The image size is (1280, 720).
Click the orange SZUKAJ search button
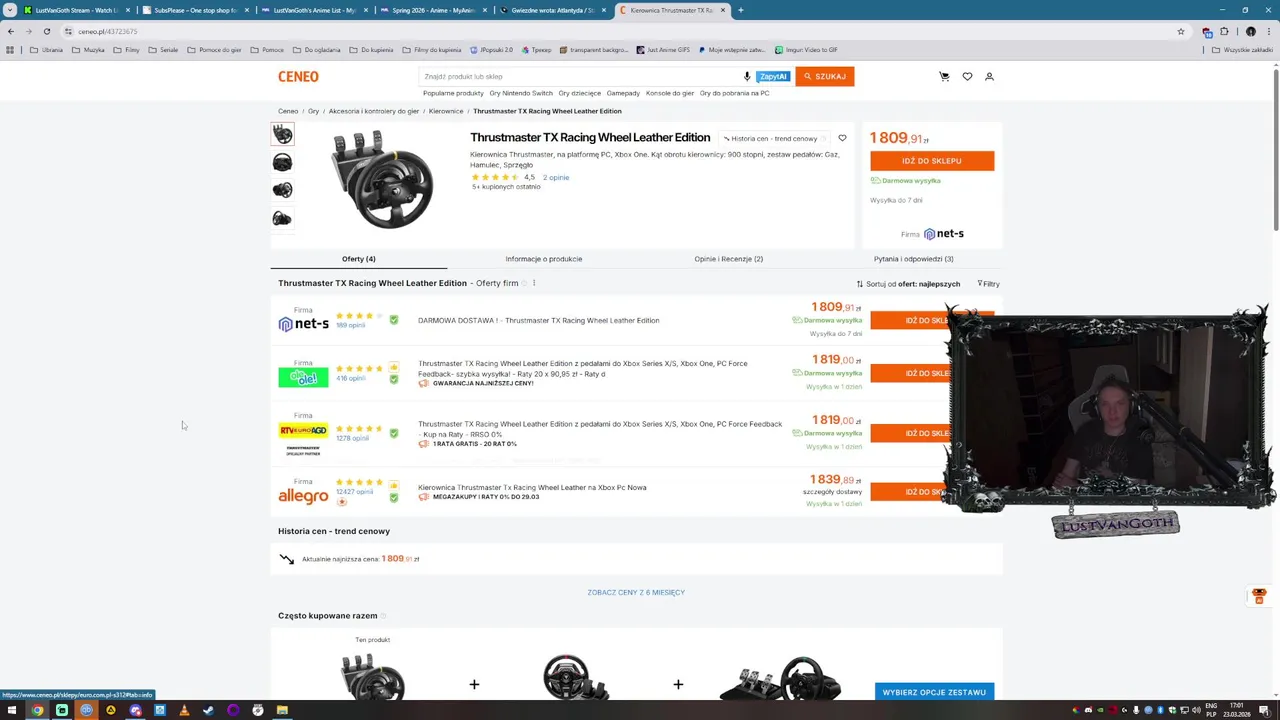click(x=825, y=76)
